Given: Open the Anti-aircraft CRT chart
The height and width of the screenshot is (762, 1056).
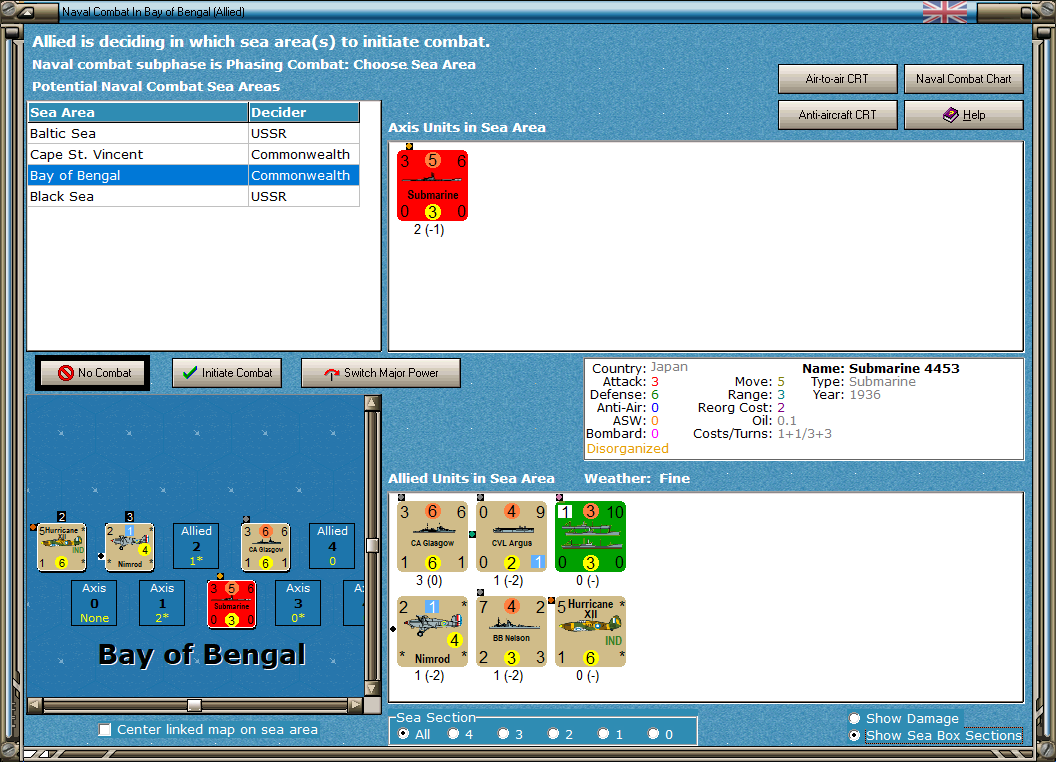Looking at the screenshot, I should (837, 115).
